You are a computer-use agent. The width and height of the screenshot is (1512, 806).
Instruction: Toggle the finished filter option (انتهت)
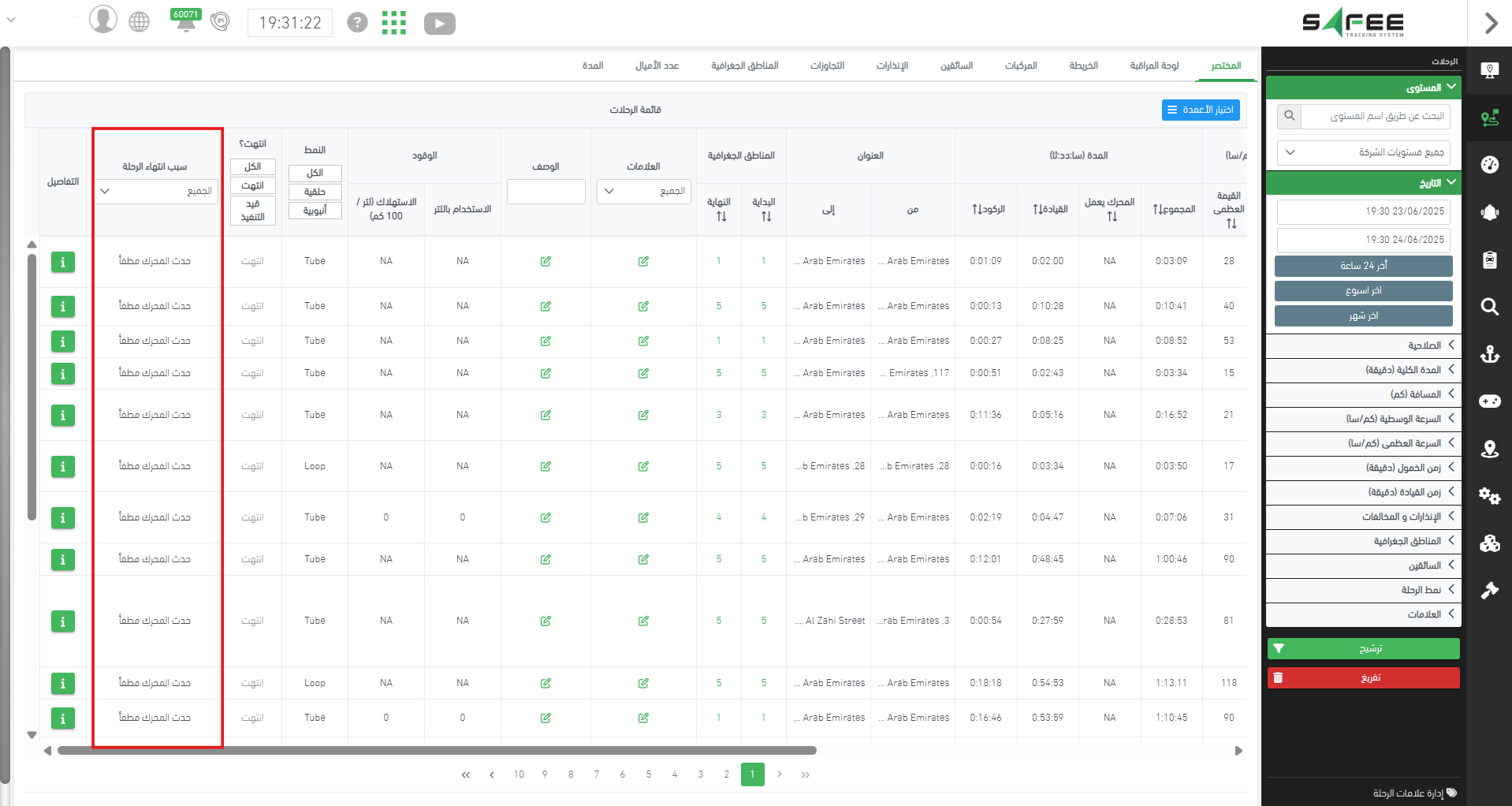252,185
